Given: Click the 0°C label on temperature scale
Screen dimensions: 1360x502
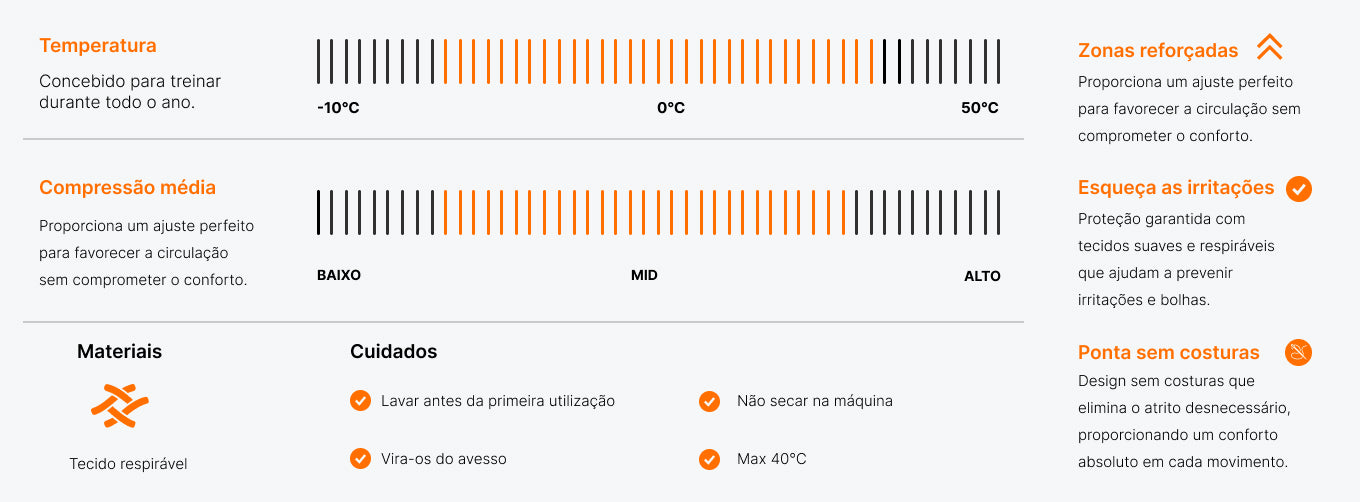Looking at the screenshot, I should tap(671, 108).
